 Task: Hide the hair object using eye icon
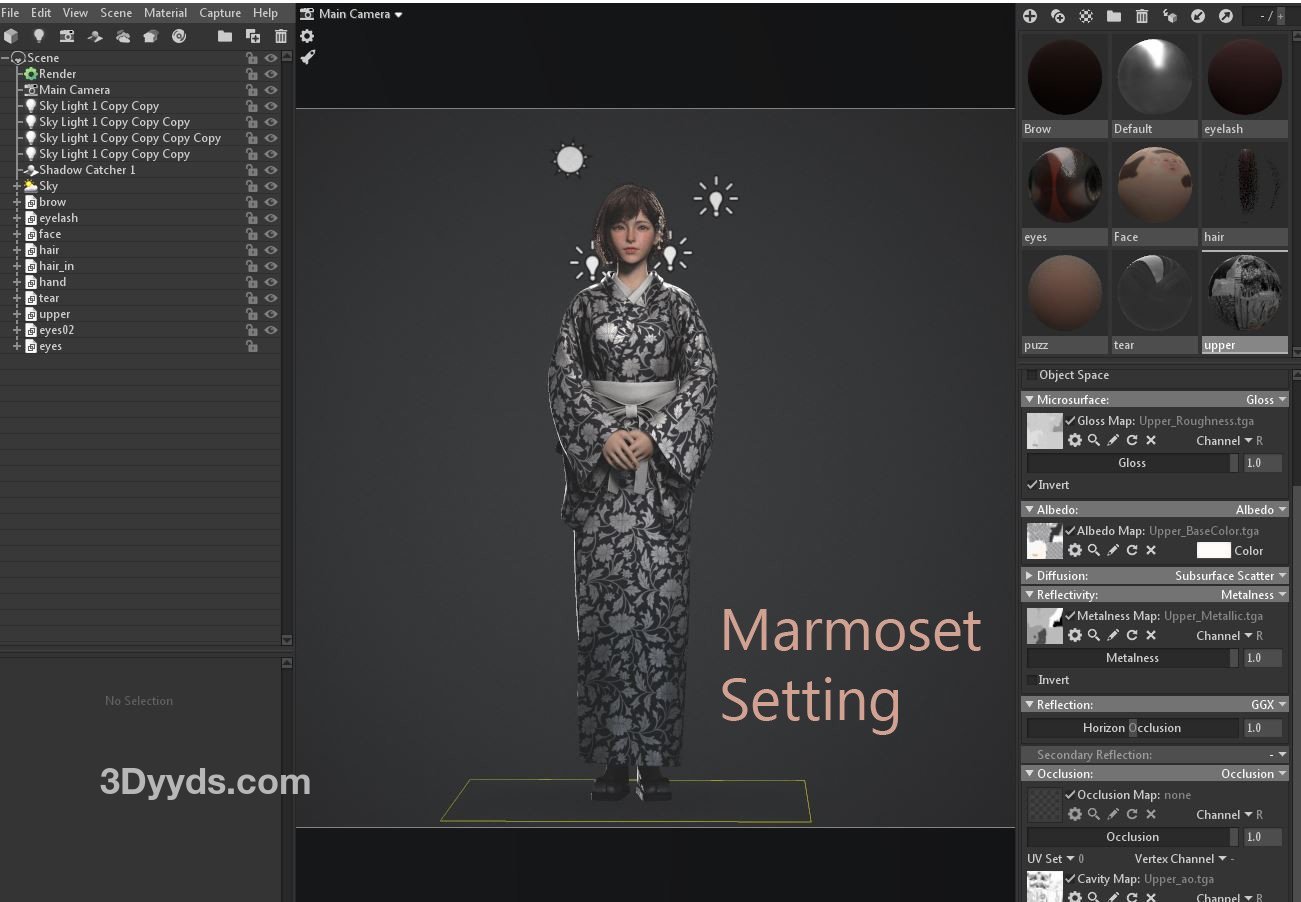coord(270,250)
